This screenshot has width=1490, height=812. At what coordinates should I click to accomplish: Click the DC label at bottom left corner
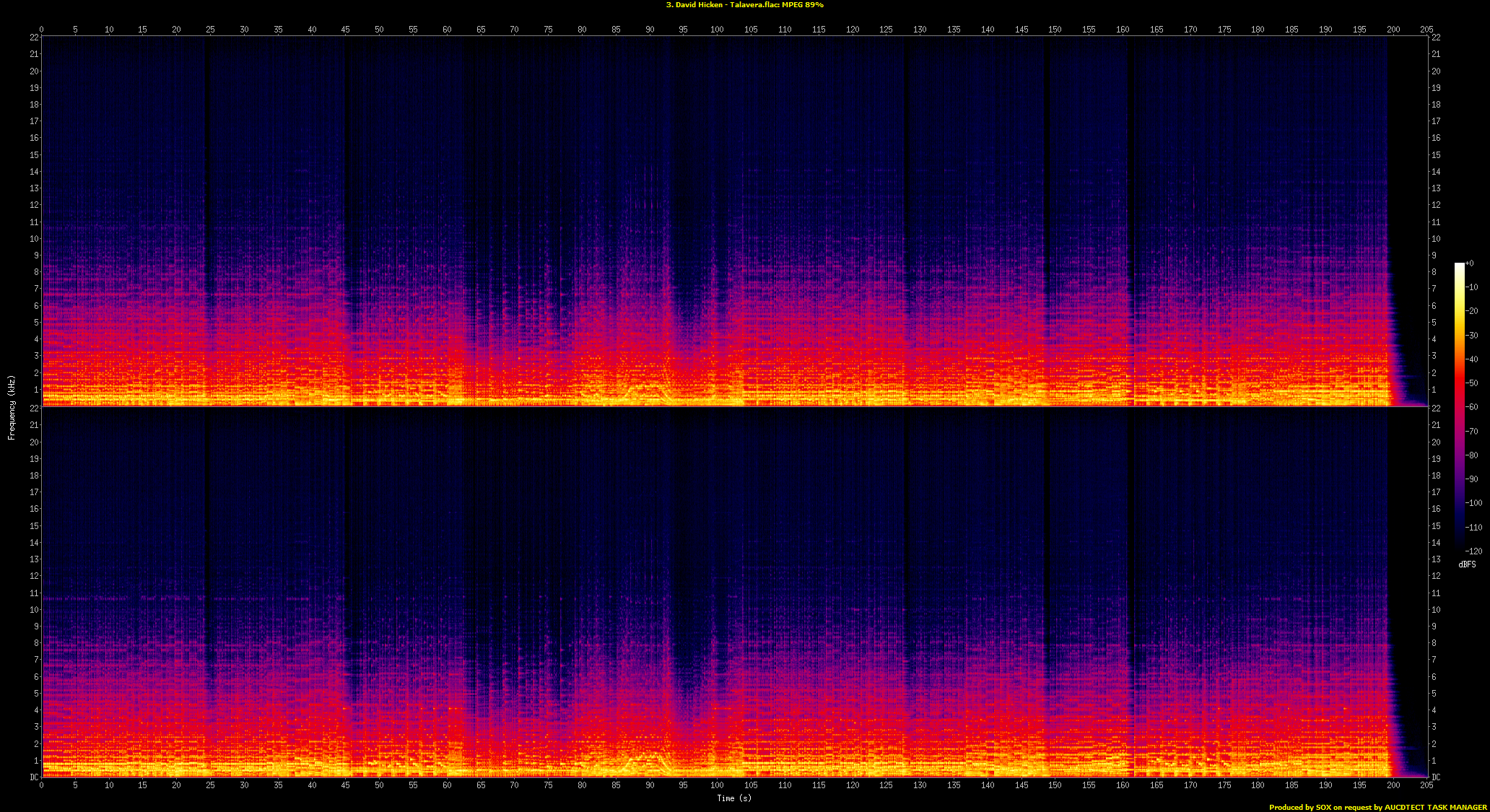pyautogui.click(x=34, y=777)
